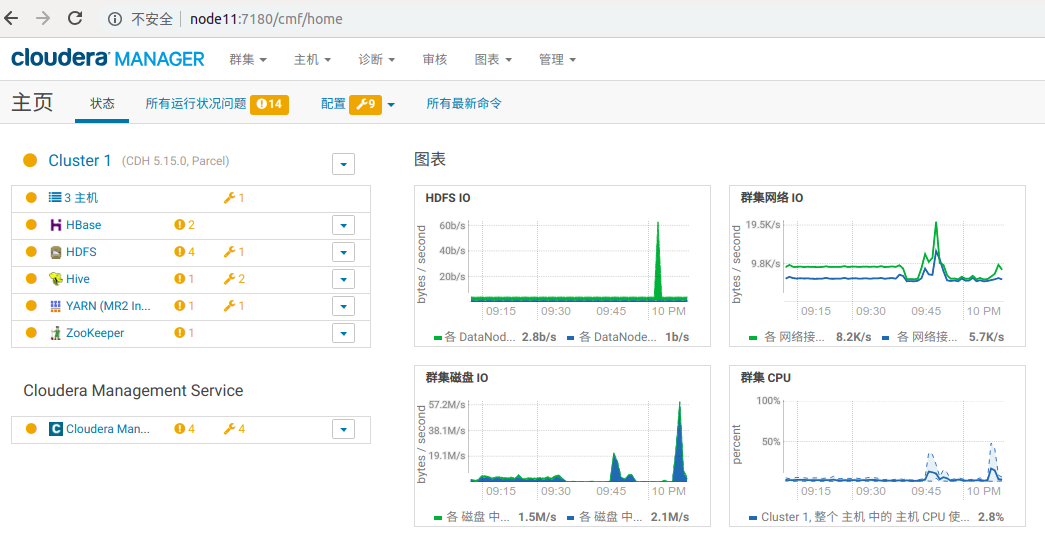The image size is (1045, 534).
Task: Open the Cloudera Man... service link
Action: 108,429
